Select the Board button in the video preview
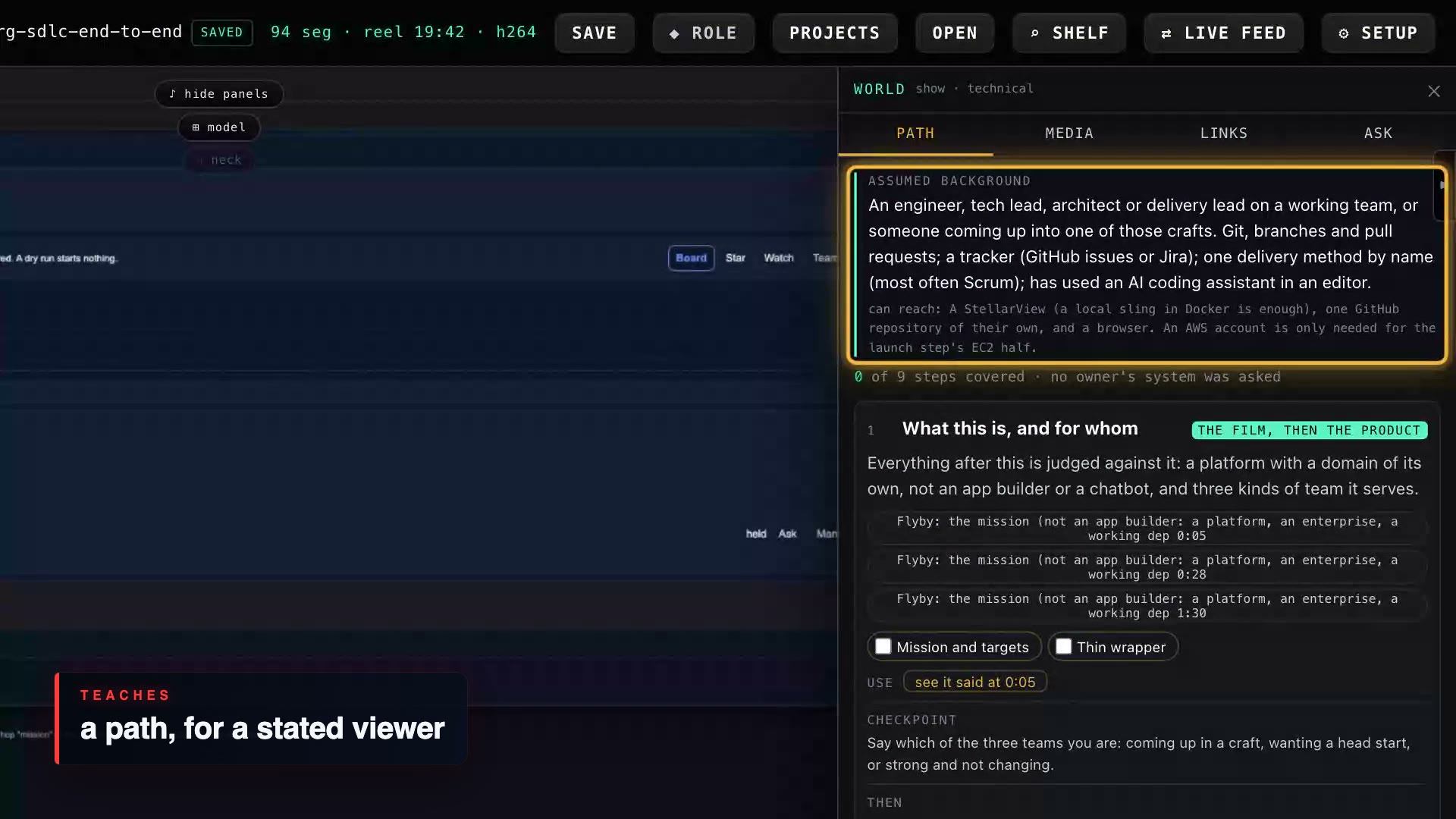Viewport: 1456px width, 819px height. tap(691, 258)
